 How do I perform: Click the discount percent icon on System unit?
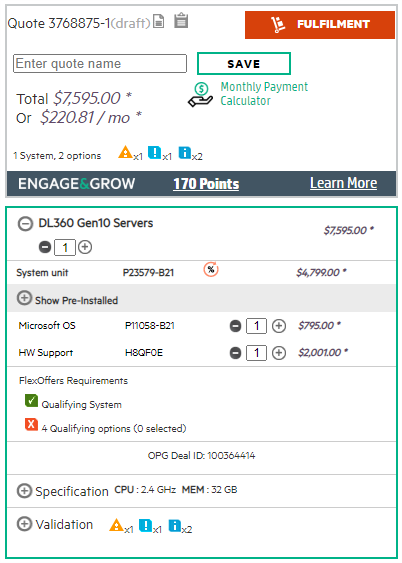211,269
